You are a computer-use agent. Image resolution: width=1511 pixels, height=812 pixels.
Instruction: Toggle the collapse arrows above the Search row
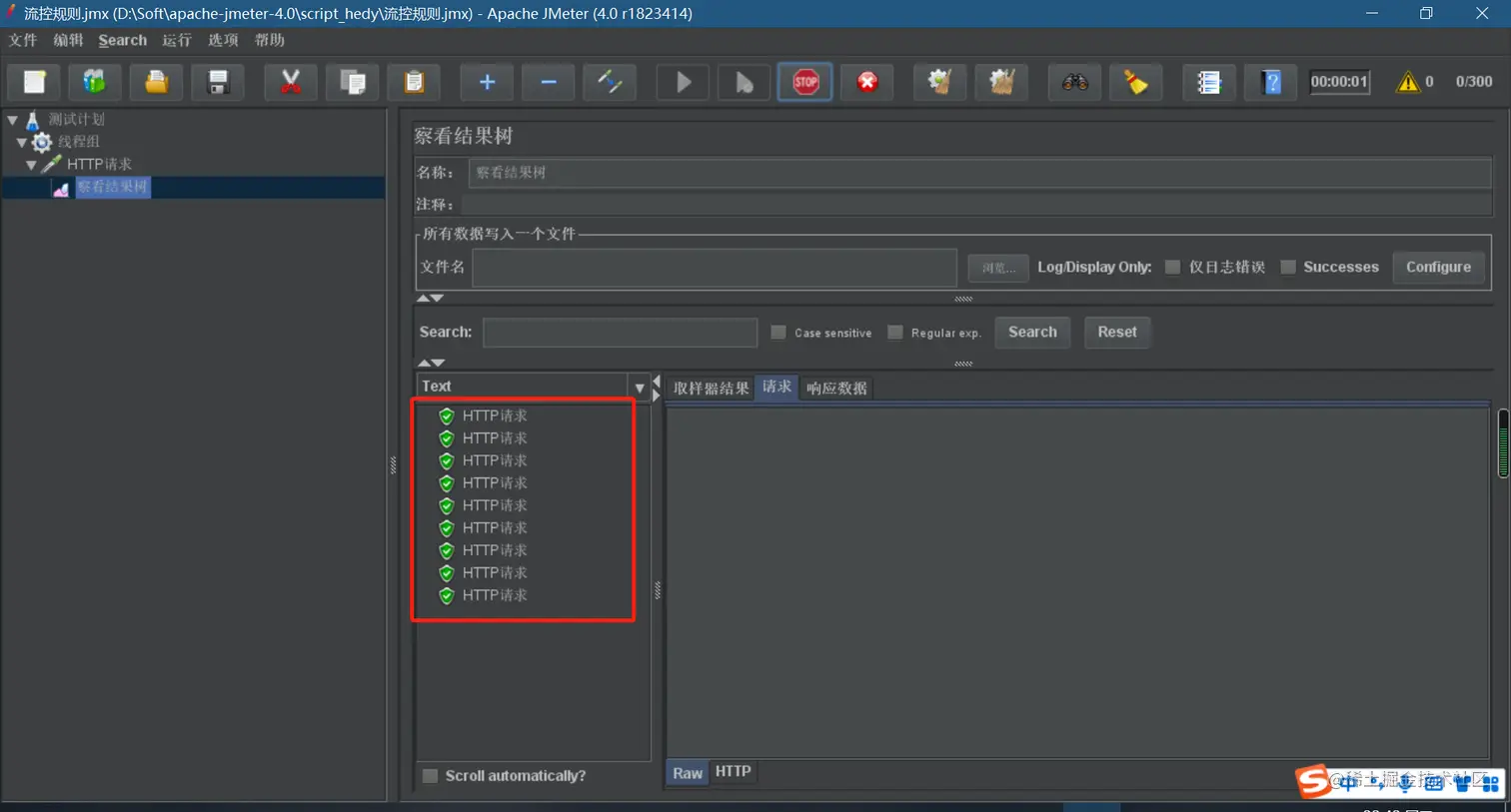[x=431, y=298]
